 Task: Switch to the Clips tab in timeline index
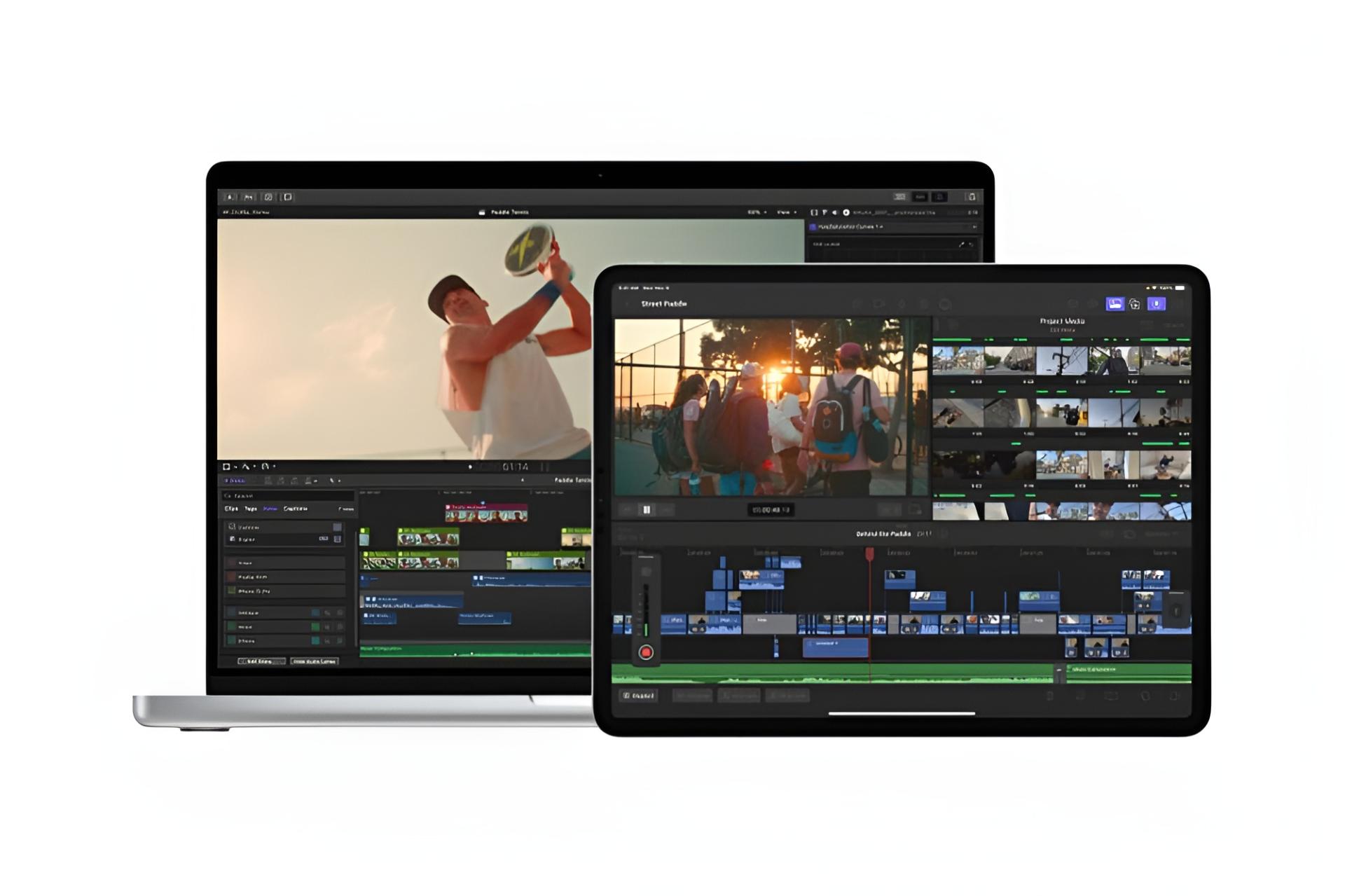click(231, 509)
